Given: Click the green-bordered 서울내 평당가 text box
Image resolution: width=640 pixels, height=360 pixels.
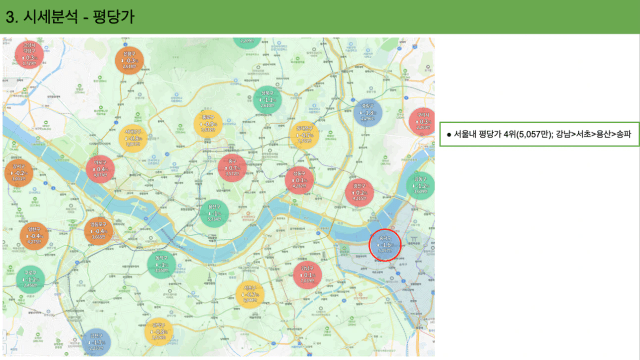Looking at the screenshot, I should 539,134.
